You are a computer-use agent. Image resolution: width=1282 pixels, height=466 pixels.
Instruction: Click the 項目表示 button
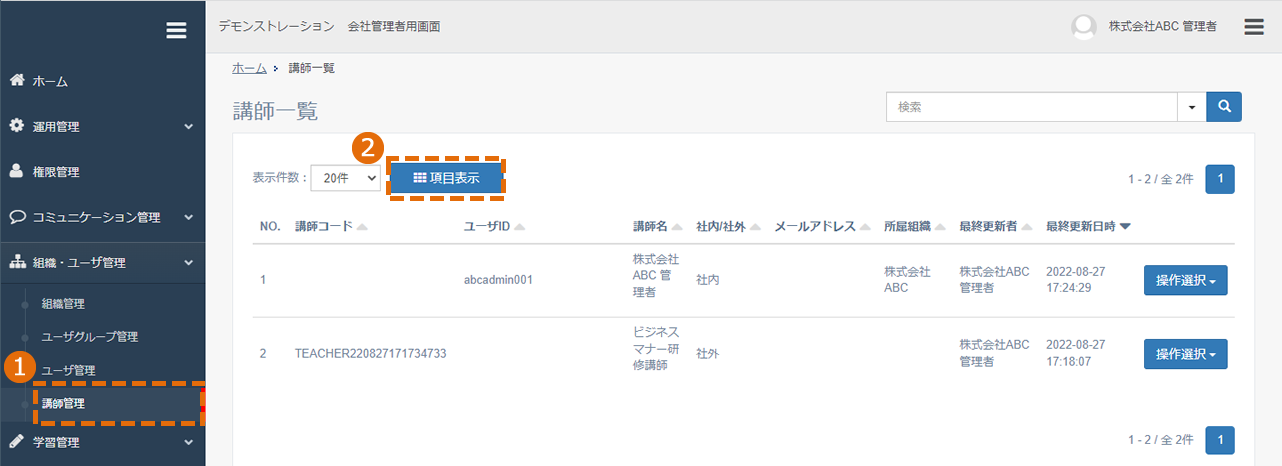pyautogui.click(x=446, y=178)
